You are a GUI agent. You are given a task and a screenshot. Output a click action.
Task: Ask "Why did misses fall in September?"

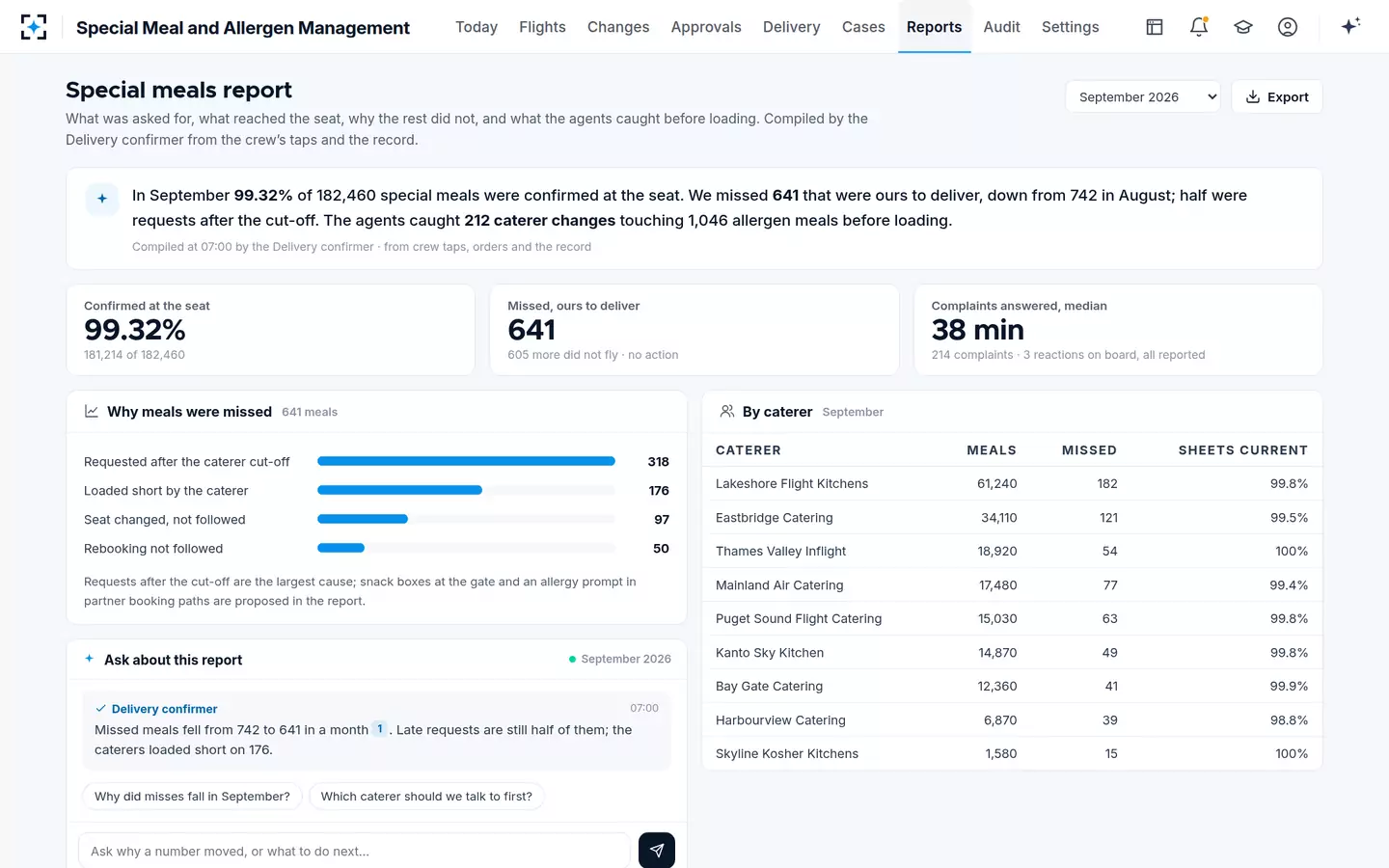[192, 797]
